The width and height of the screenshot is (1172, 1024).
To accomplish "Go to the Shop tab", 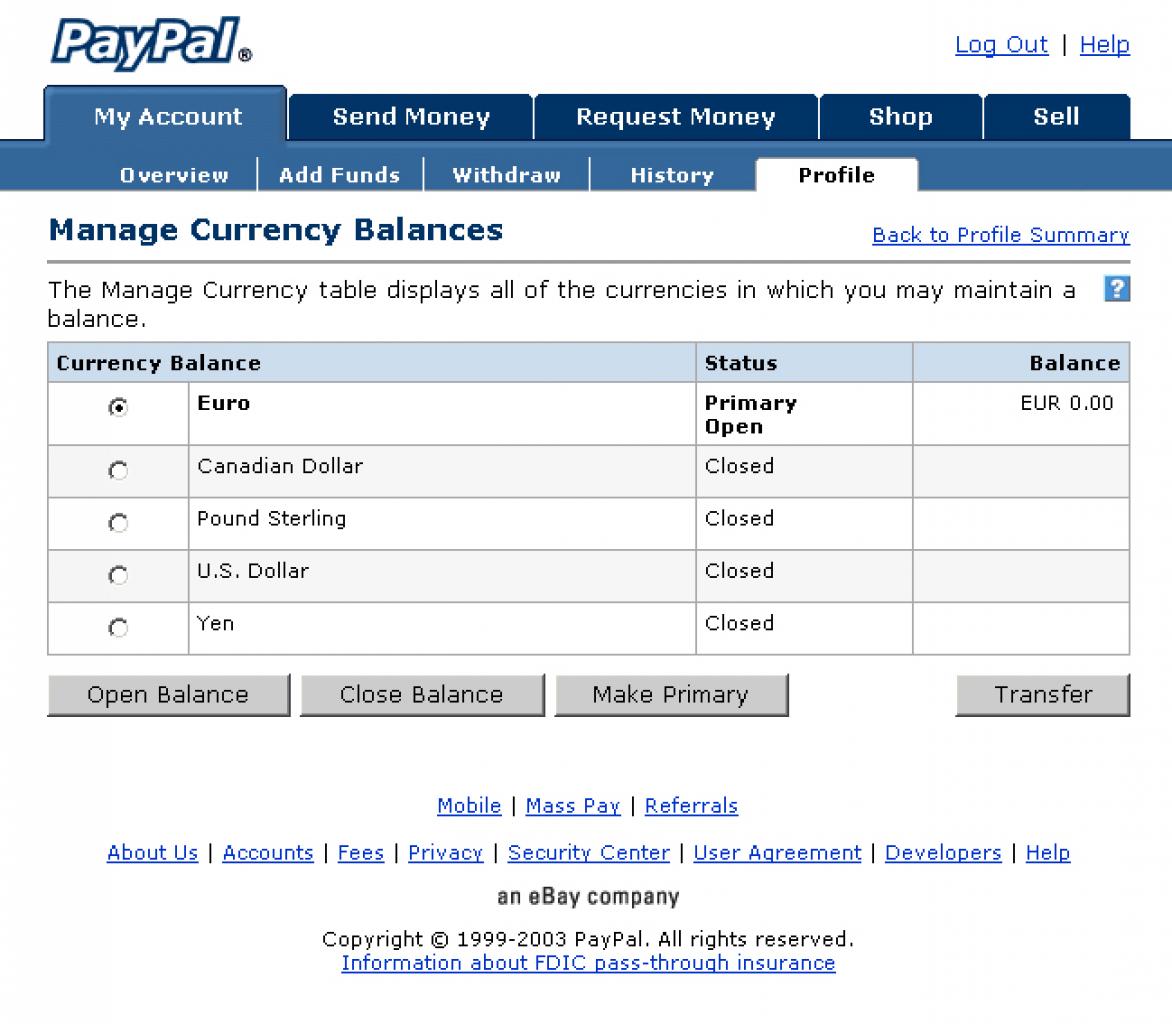I will tap(901, 117).
